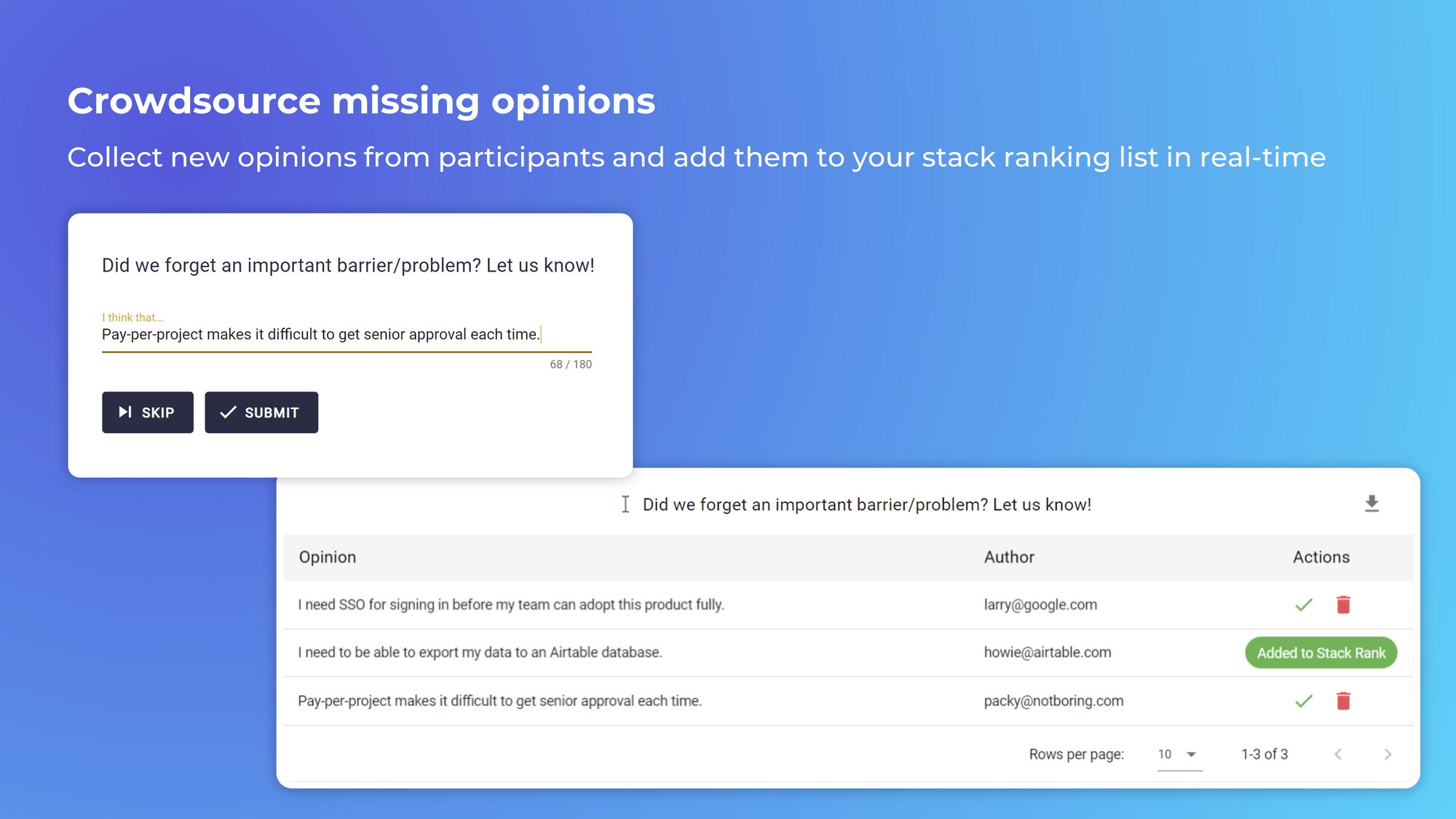Select the Airtable export opinion row
Screen dimensions: 1456x819
[x=480, y=653]
